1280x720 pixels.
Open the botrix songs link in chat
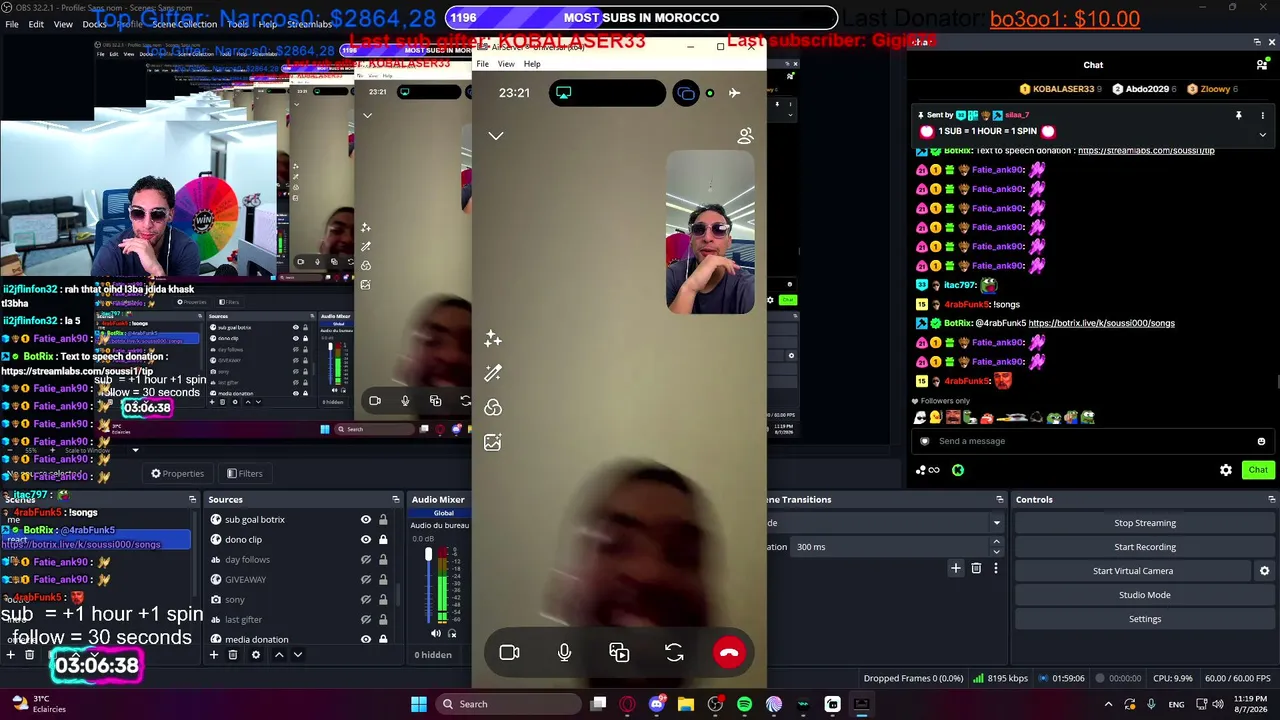point(1101,324)
